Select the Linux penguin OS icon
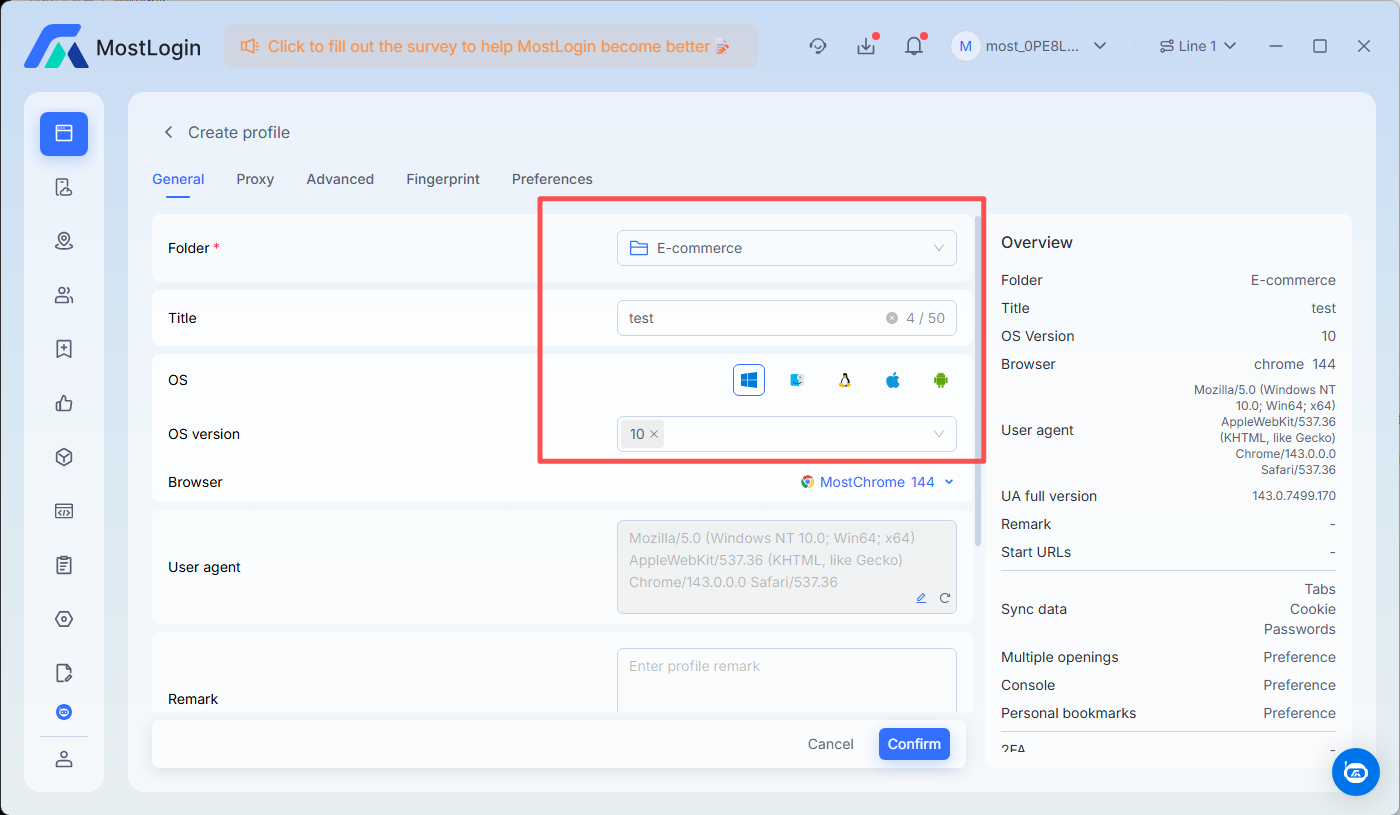This screenshot has height=815, width=1400. 845,380
